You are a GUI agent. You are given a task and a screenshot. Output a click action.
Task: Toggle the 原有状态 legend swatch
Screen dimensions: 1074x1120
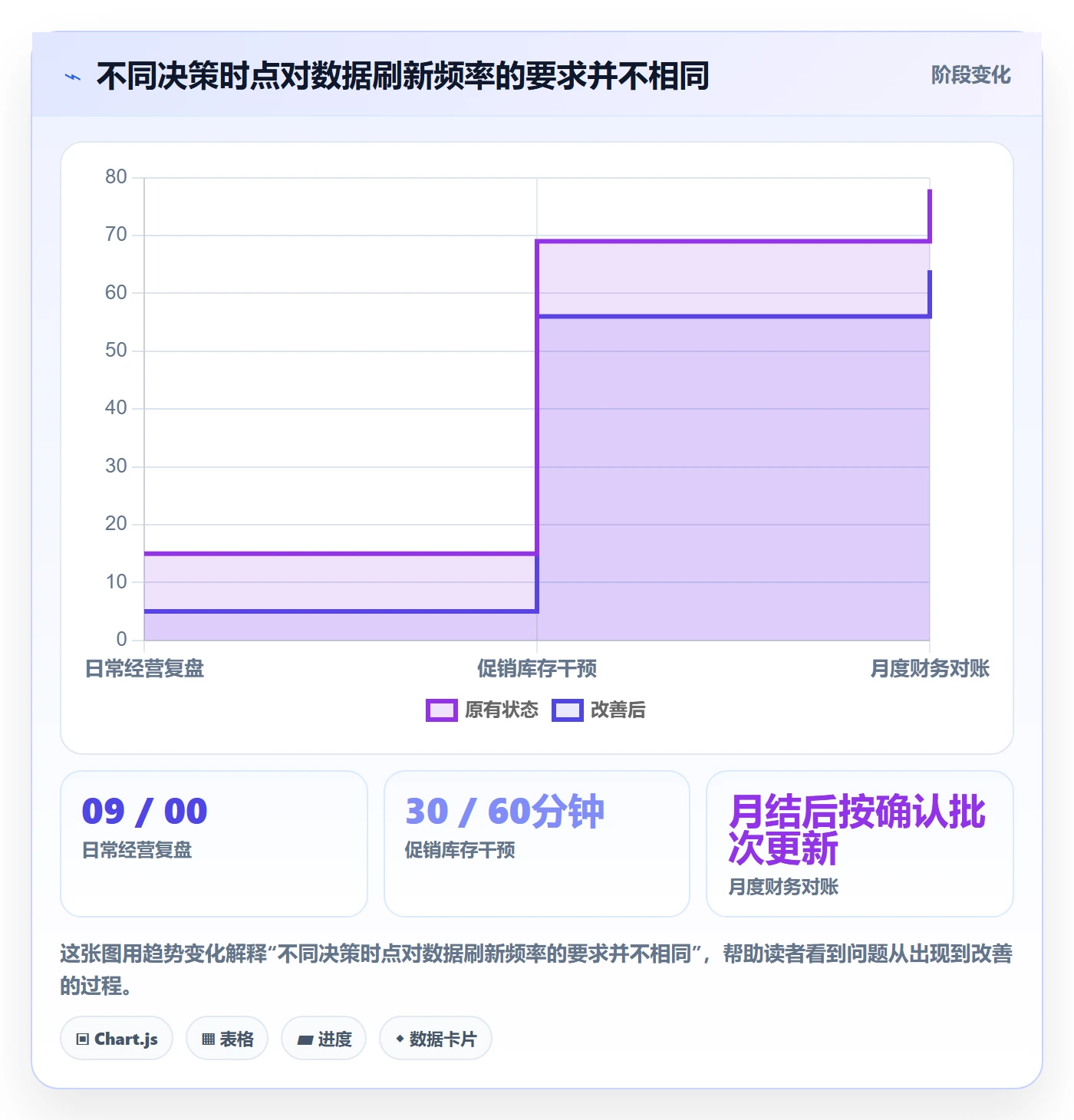point(442,710)
